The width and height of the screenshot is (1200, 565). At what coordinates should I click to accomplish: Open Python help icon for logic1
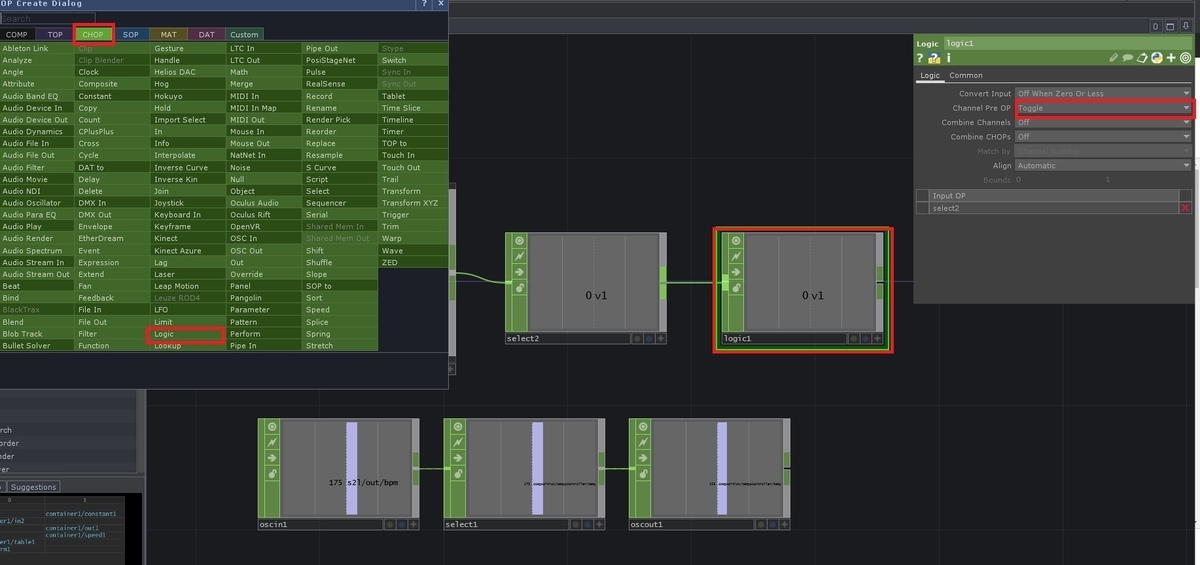933,58
